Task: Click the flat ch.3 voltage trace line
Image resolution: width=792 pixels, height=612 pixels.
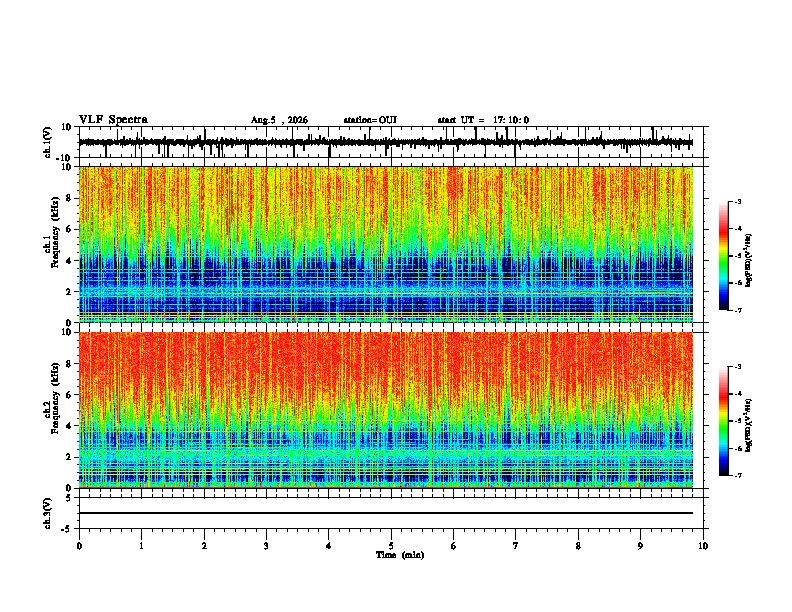Action: (x=386, y=513)
